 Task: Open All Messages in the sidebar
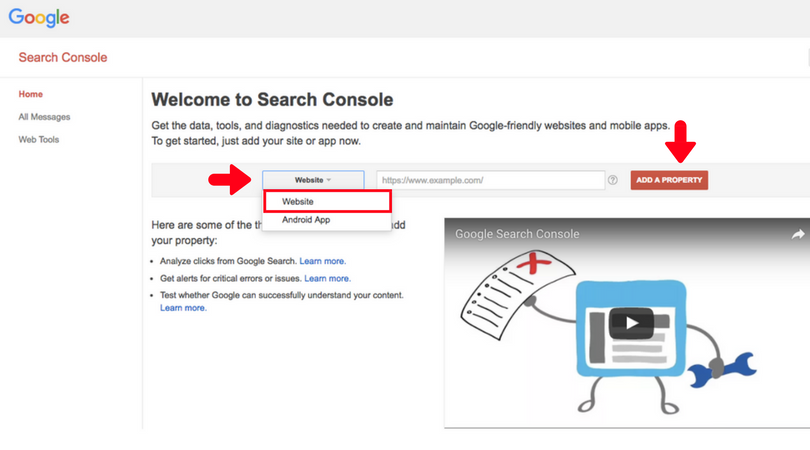point(44,117)
